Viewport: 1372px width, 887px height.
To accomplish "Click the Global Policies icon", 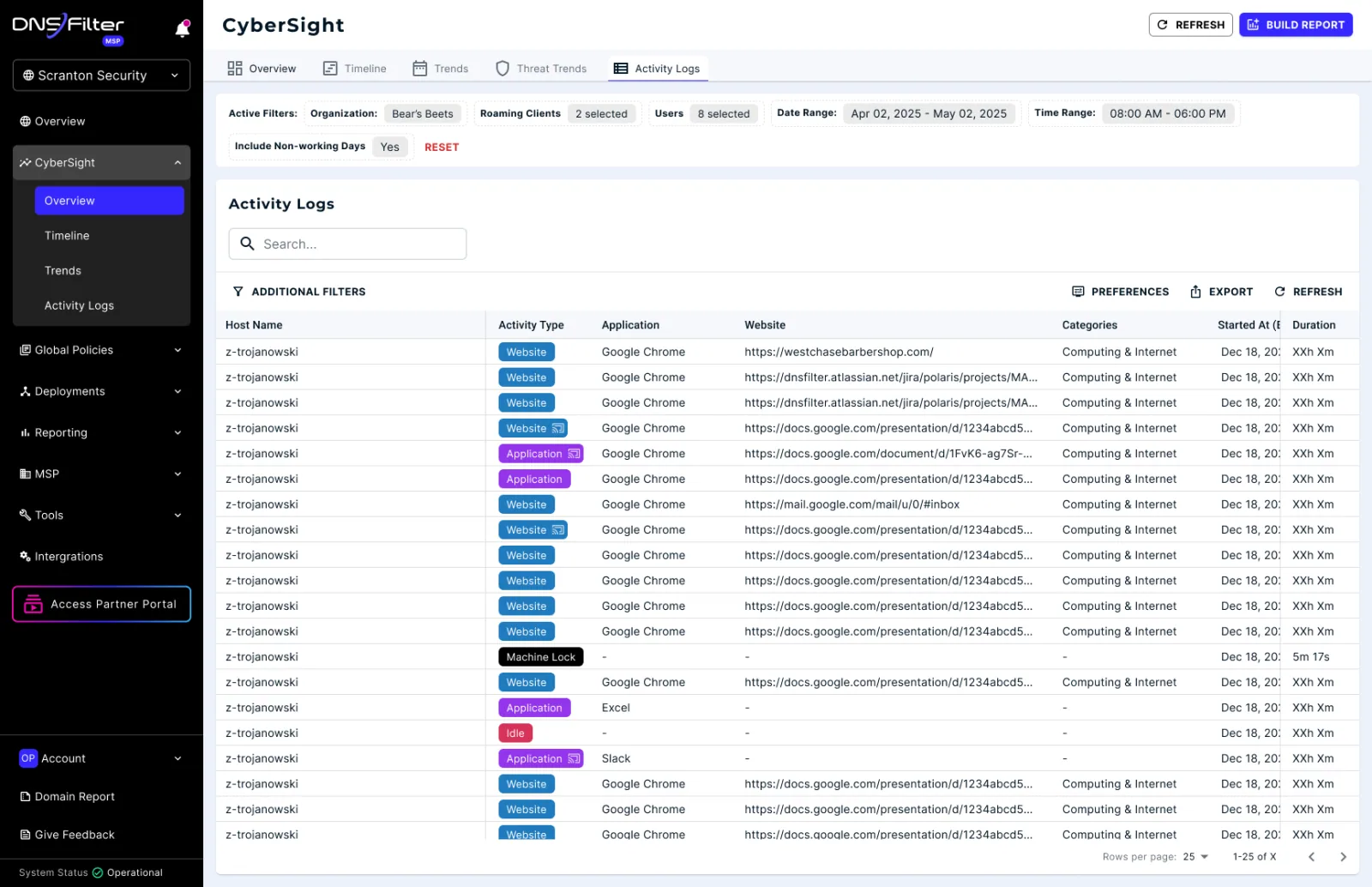I will click(26, 350).
